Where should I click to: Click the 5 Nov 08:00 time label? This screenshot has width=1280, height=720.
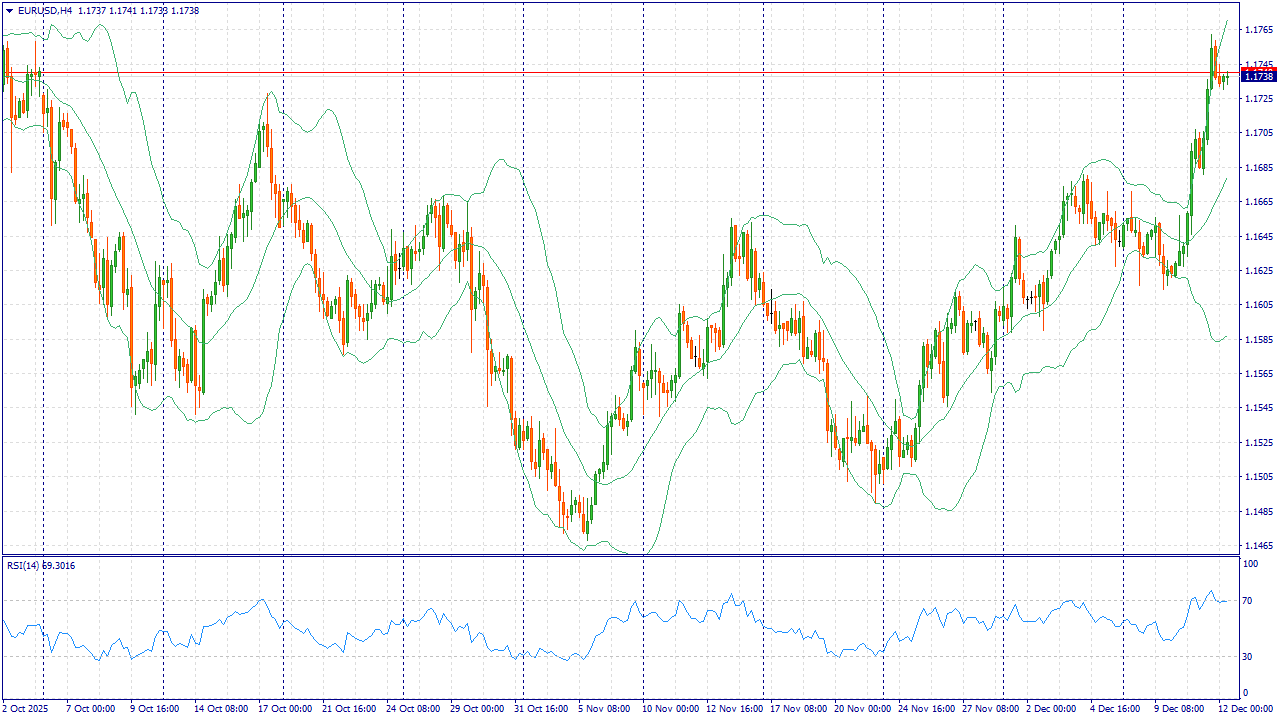pyautogui.click(x=605, y=708)
